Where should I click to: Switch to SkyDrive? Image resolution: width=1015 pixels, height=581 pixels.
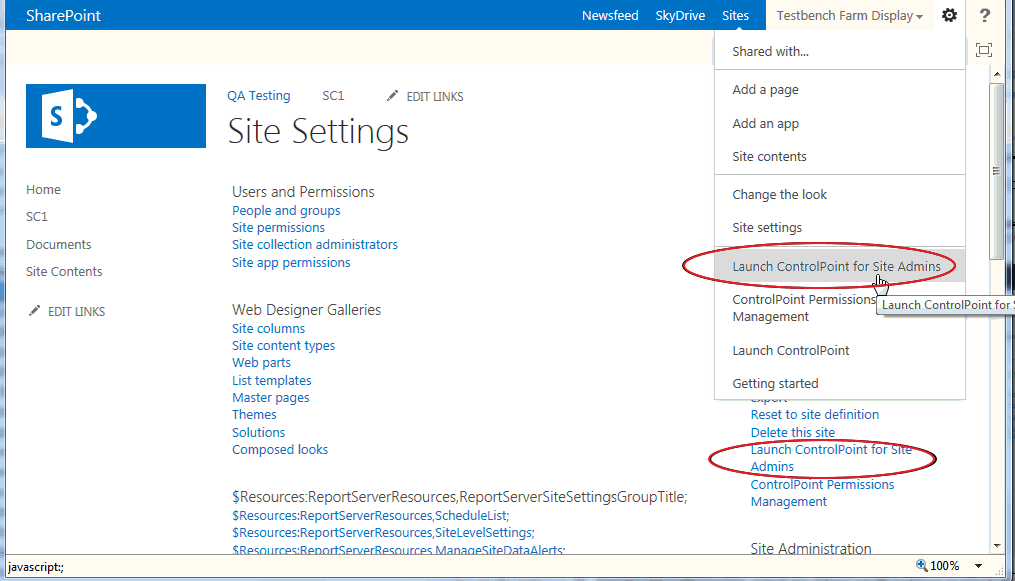tap(680, 15)
